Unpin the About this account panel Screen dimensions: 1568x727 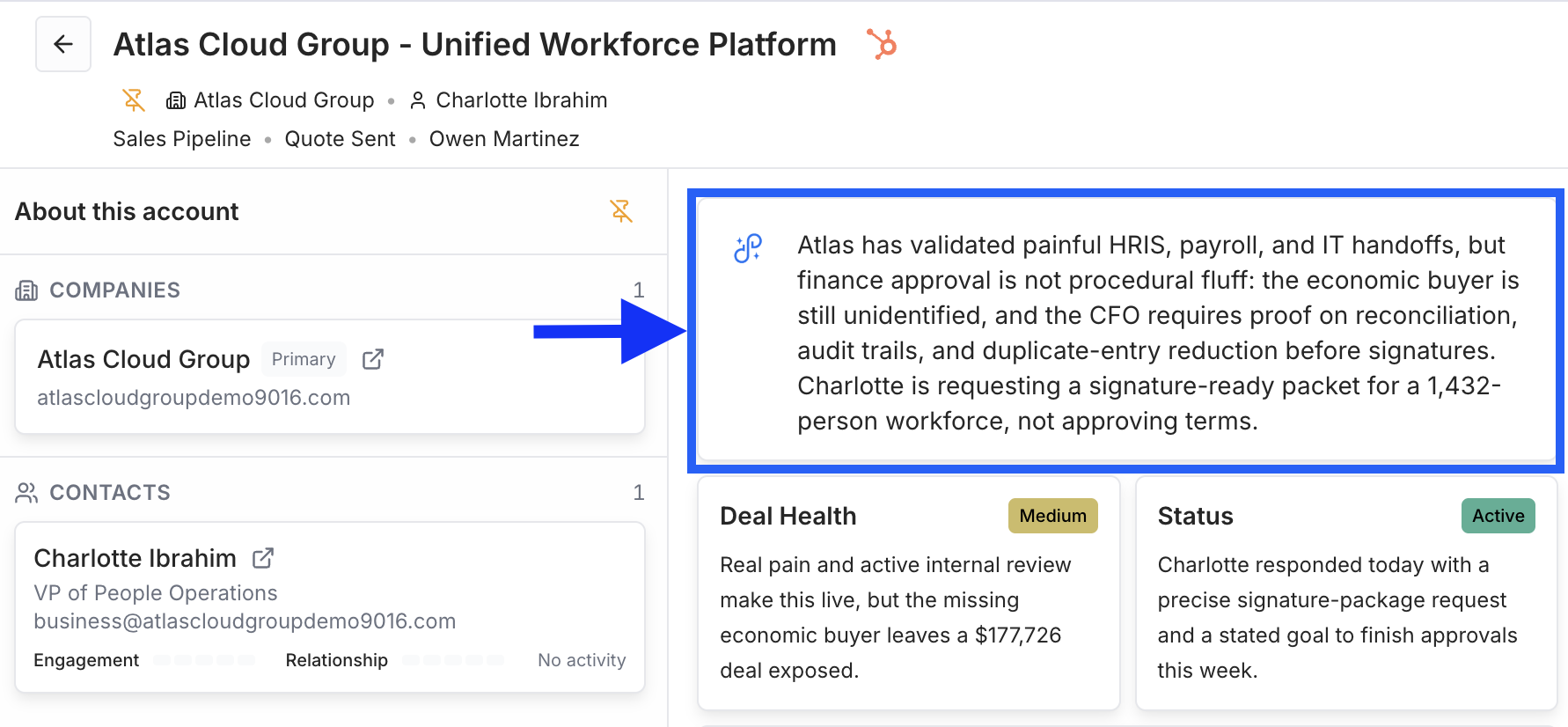tap(621, 211)
